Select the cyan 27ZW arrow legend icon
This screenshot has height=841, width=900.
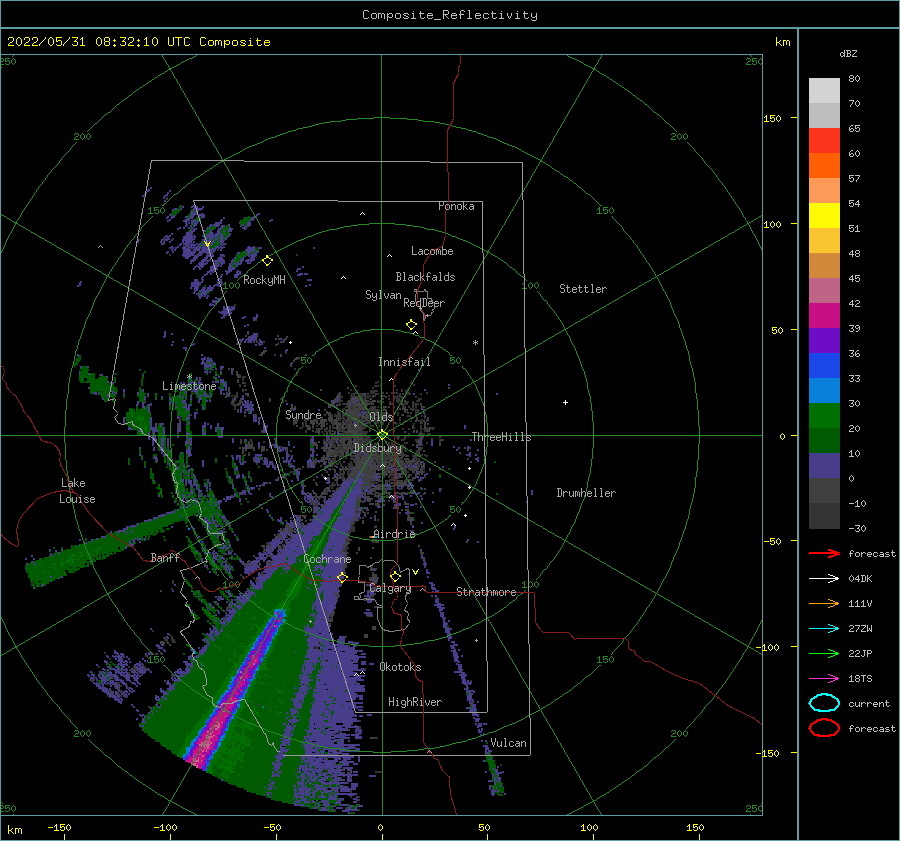pos(824,629)
